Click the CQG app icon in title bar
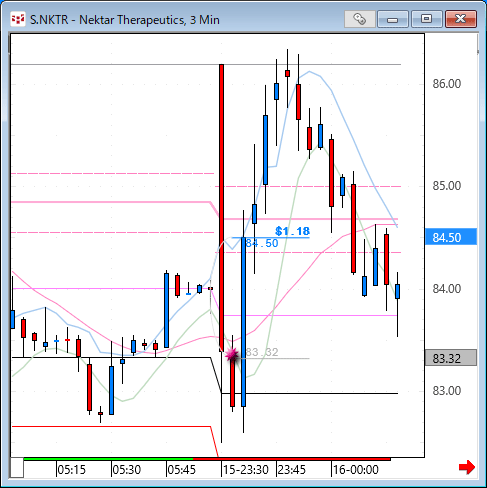Viewport: 487px width, 488px height. pyautogui.click(x=18, y=19)
